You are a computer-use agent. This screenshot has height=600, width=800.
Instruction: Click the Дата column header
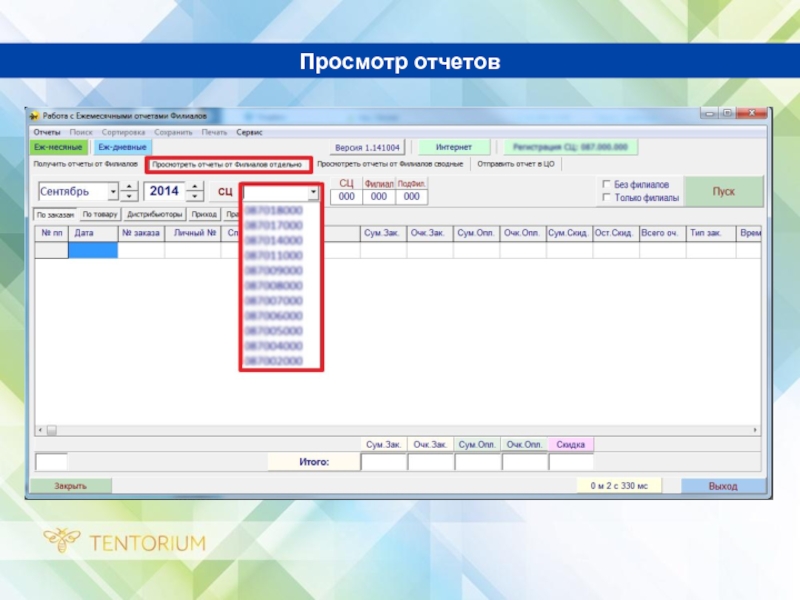pyautogui.click(x=93, y=233)
